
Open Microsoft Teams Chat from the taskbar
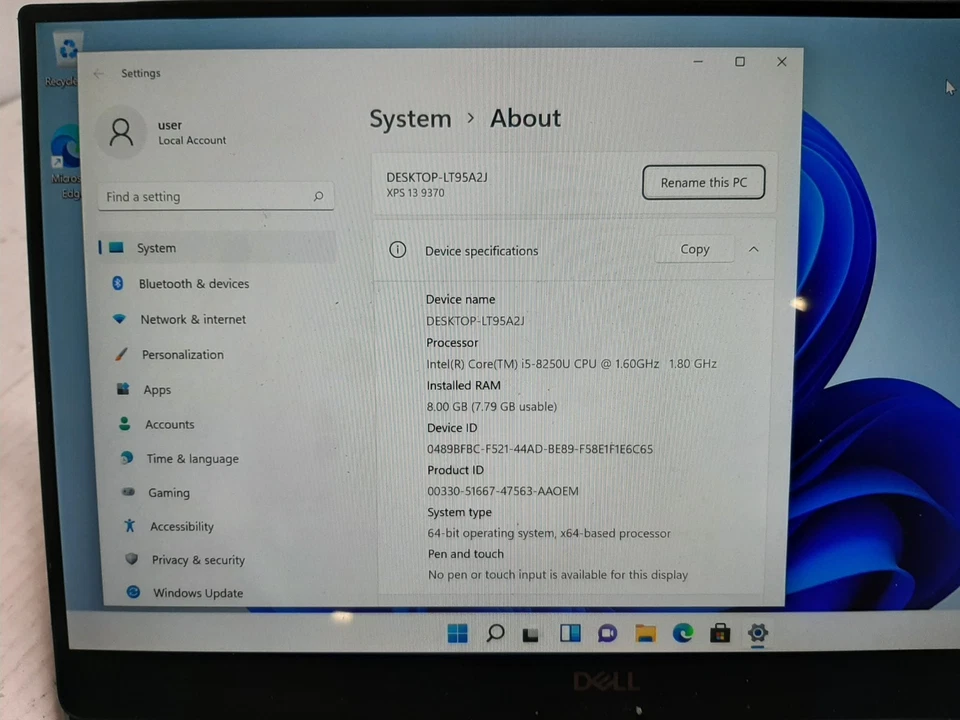[607, 633]
